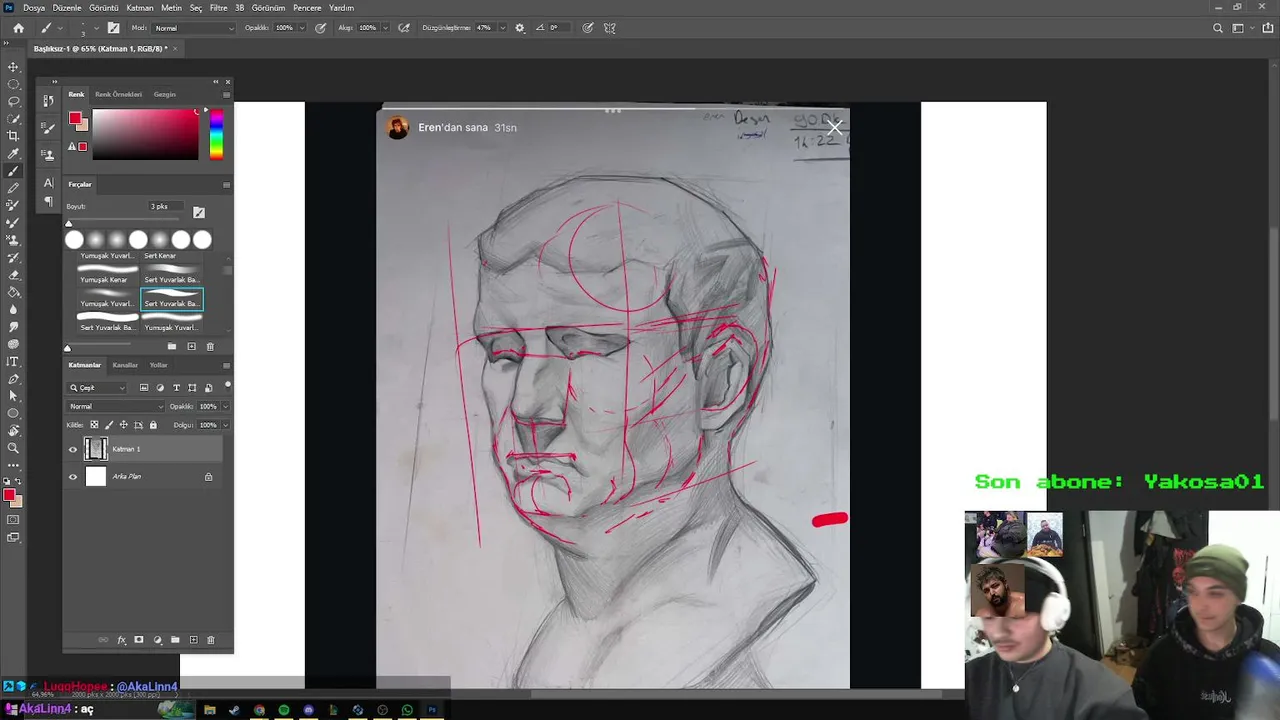Open the Düzgünleştirme 47% dropdown
Screen dimensions: 1280x720
[x=501, y=28]
